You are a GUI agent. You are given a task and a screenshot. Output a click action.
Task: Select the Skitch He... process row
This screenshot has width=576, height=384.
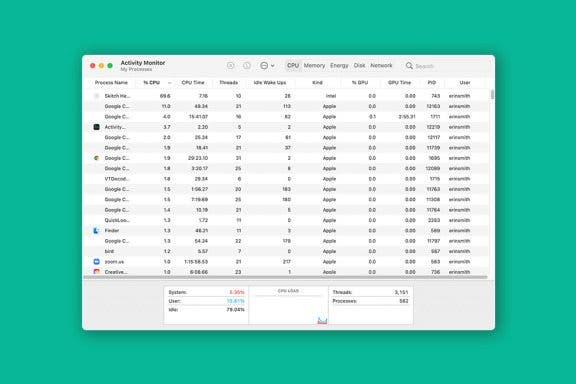[286, 96]
